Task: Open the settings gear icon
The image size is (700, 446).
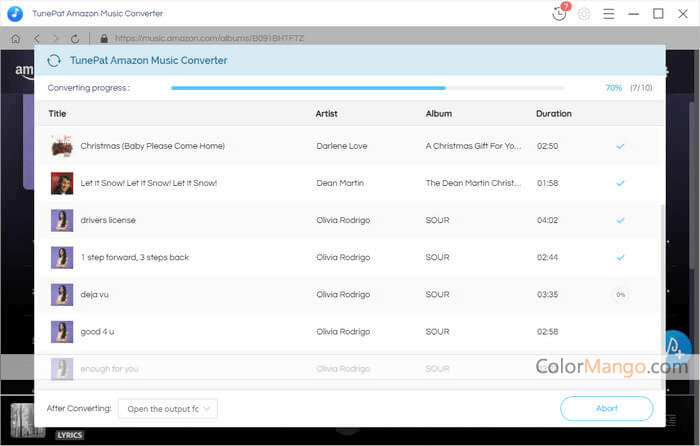Action: point(584,14)
